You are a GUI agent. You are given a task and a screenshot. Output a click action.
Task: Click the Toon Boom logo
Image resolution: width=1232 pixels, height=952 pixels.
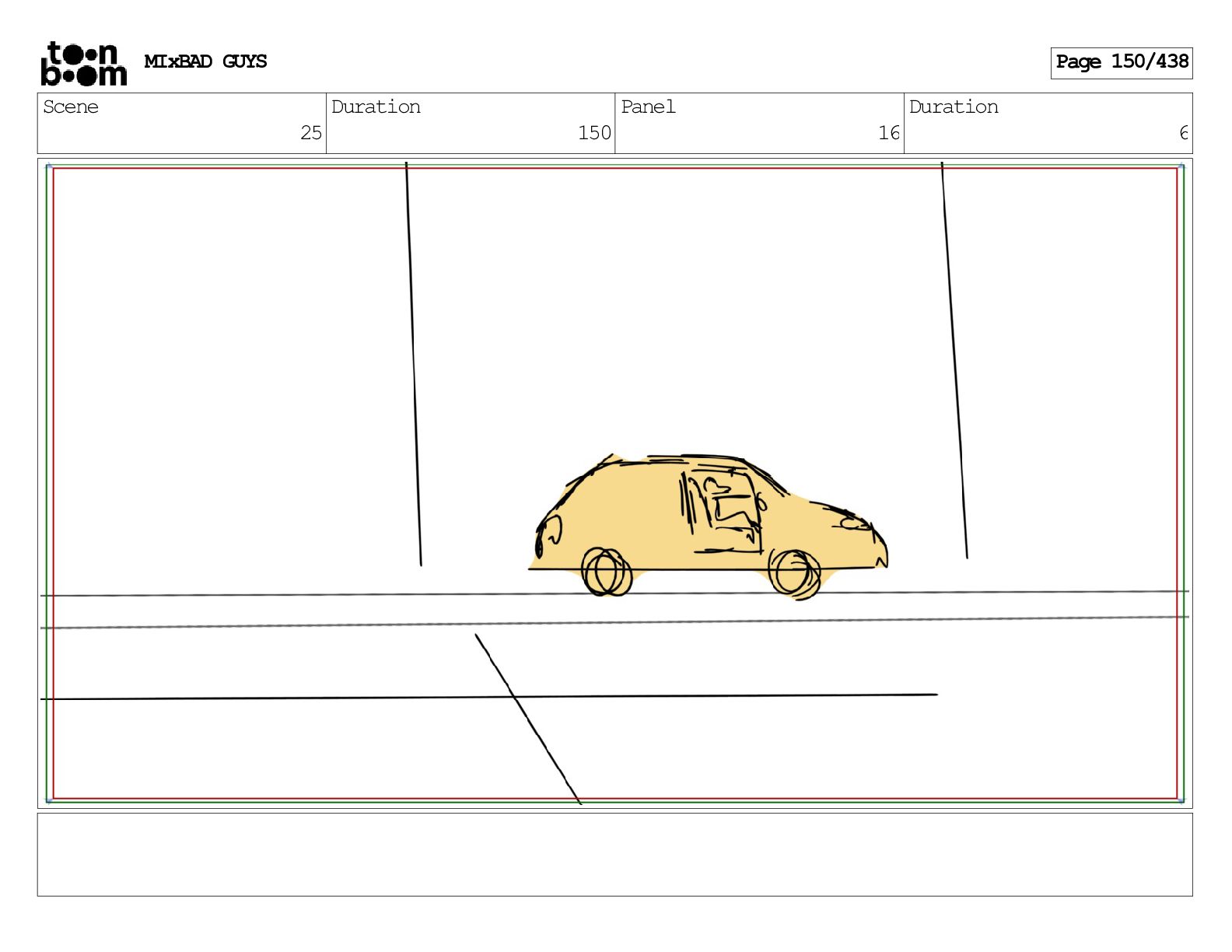pyautogui.click(x=83, y=63)
